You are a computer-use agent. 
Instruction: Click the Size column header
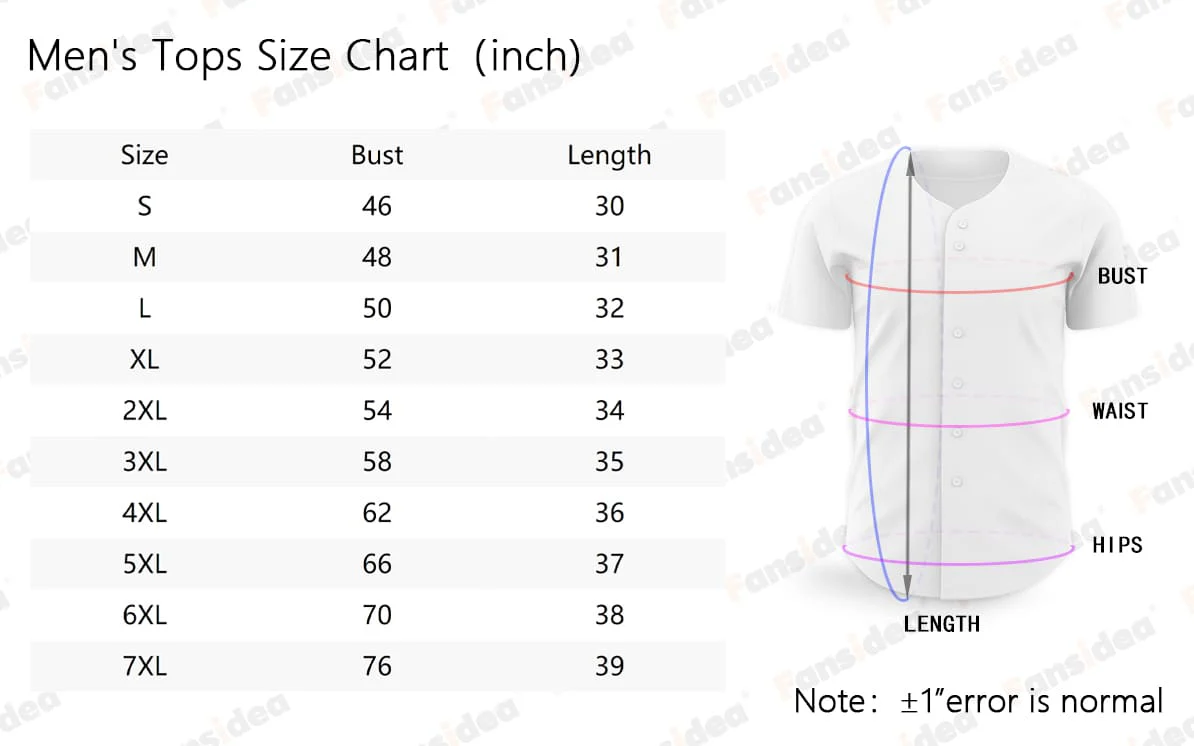144,155
